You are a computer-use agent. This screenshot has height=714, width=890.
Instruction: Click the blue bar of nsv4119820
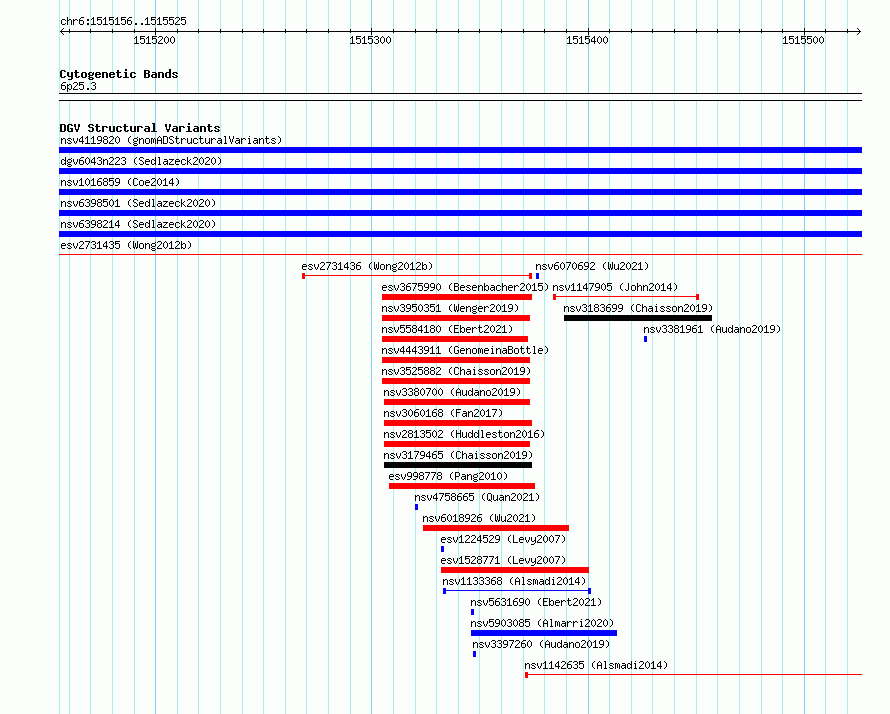coord(460,150)
